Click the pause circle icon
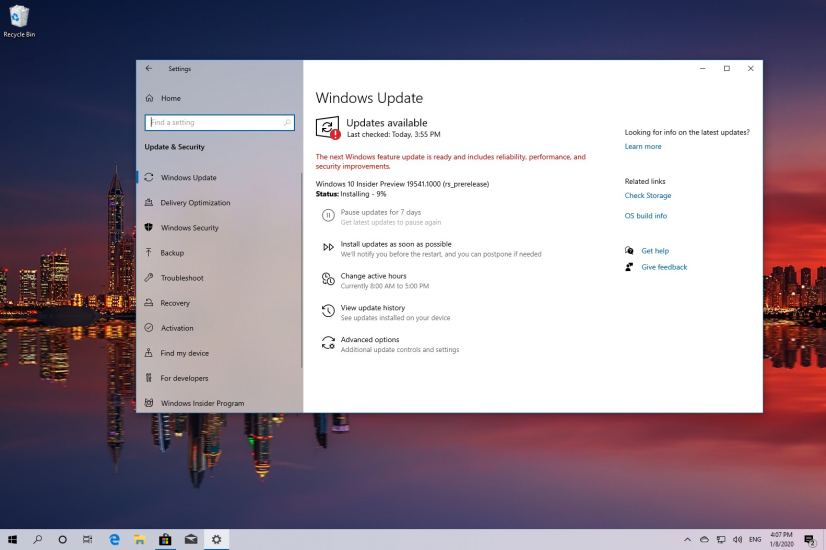The image size is (826, 550). [x=328, y=215]
